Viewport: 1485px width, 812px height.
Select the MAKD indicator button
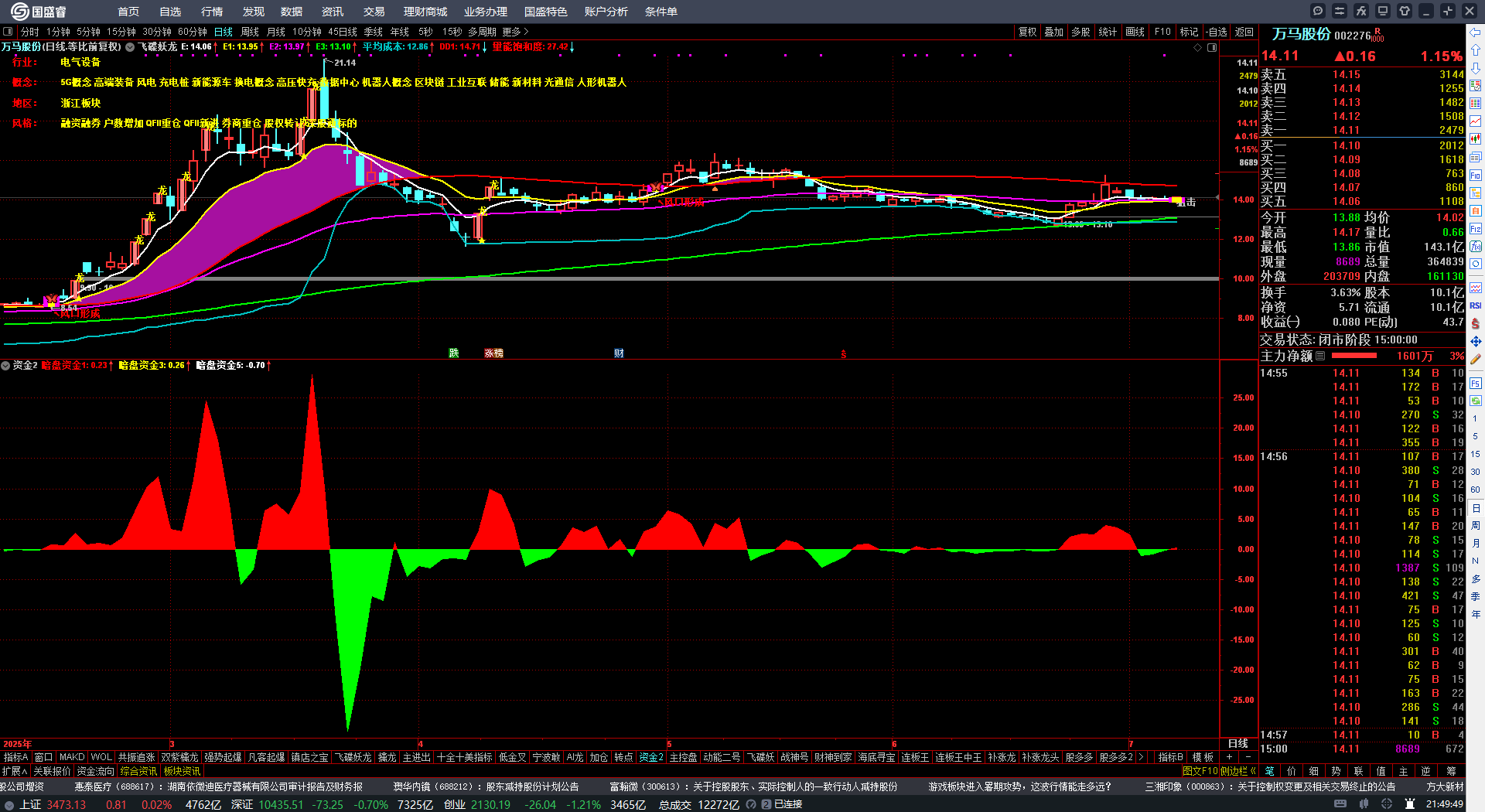tap(72, 757)
